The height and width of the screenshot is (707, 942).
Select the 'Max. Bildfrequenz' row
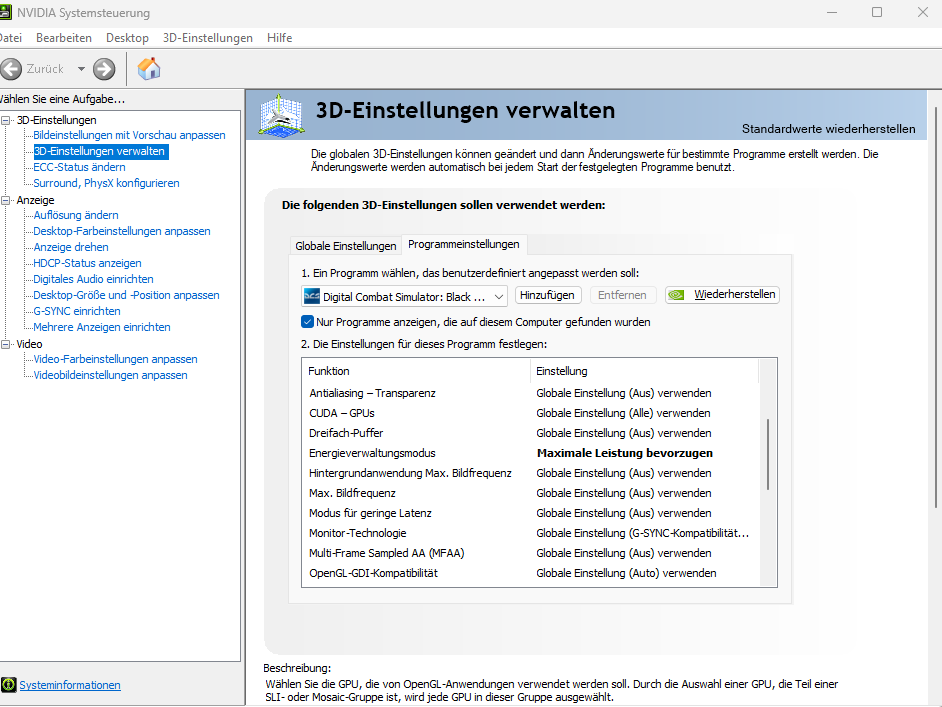click(x=531, y=493)
